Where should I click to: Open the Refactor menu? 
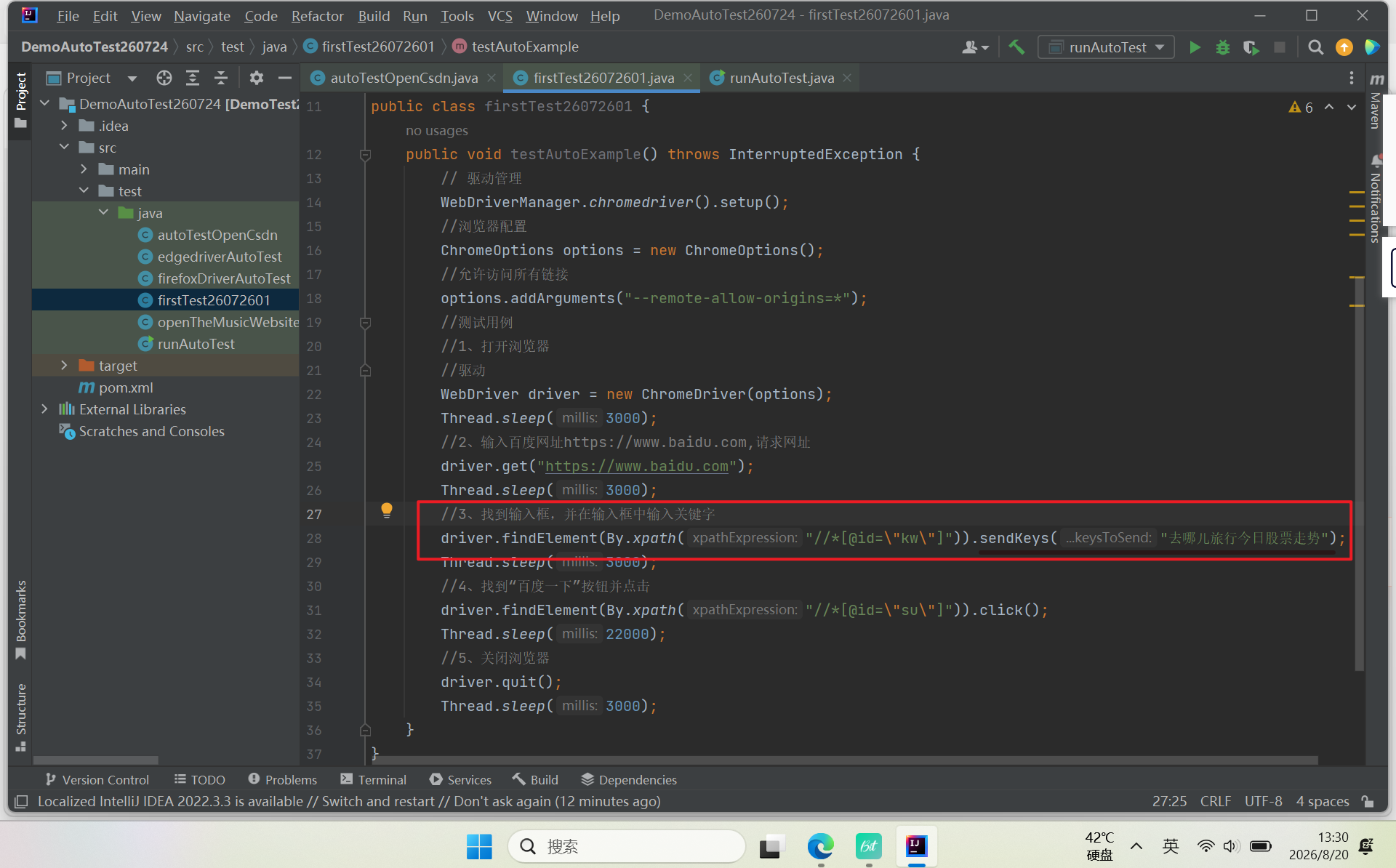click(x=318, y=16)
